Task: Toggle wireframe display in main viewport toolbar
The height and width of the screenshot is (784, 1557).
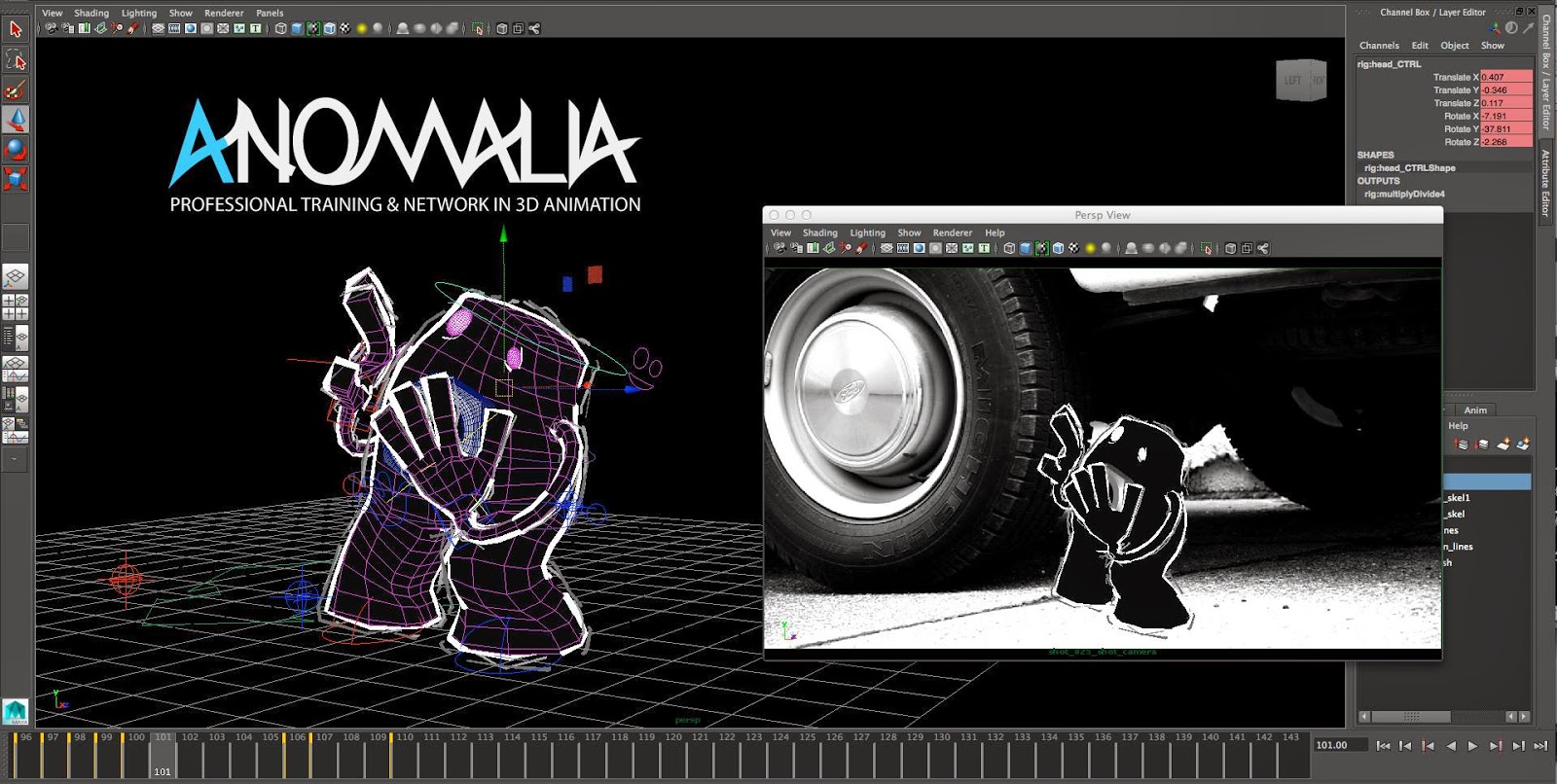Action: pos(280,29)
